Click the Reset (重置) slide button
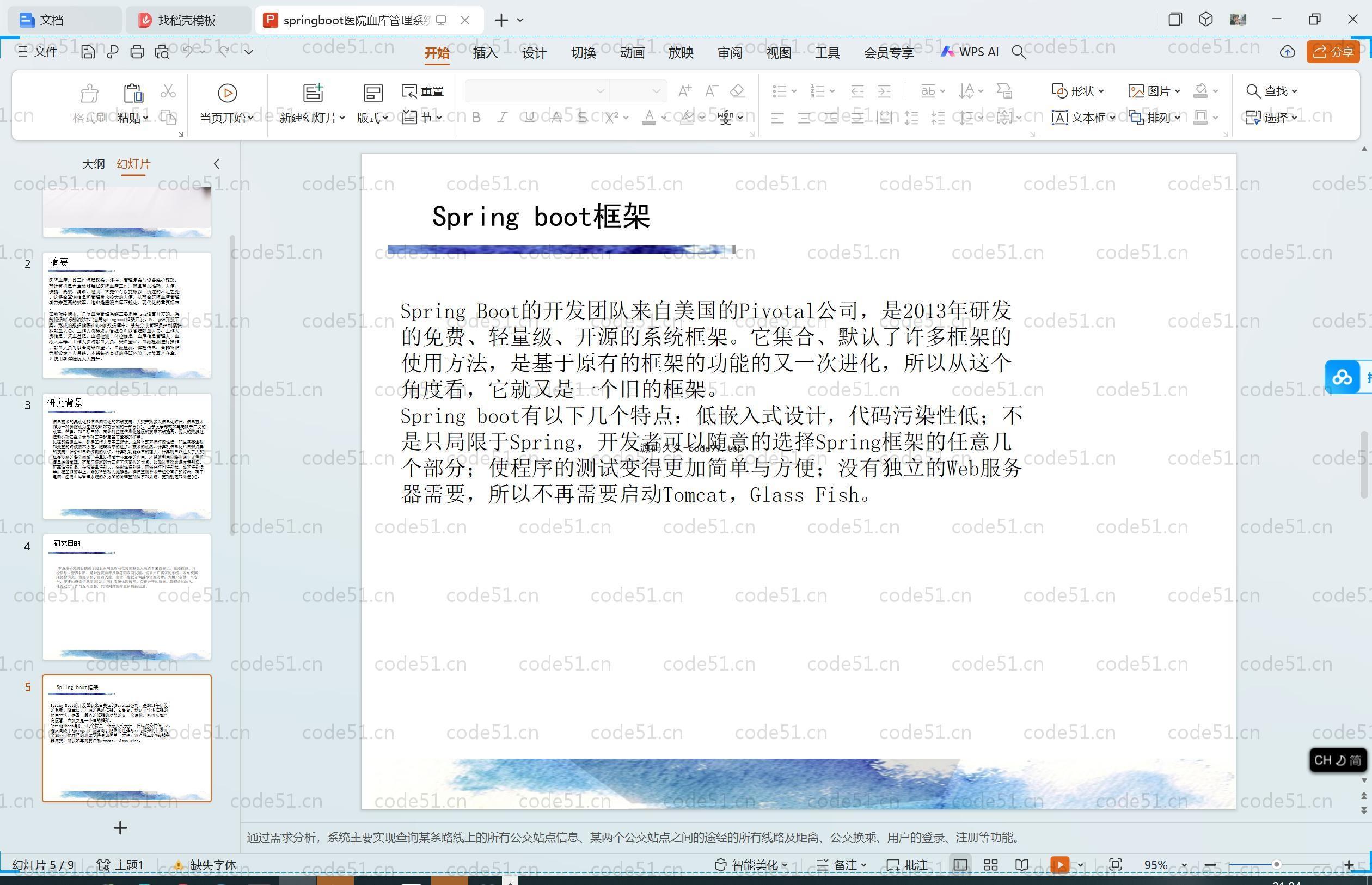 point(422,91)
